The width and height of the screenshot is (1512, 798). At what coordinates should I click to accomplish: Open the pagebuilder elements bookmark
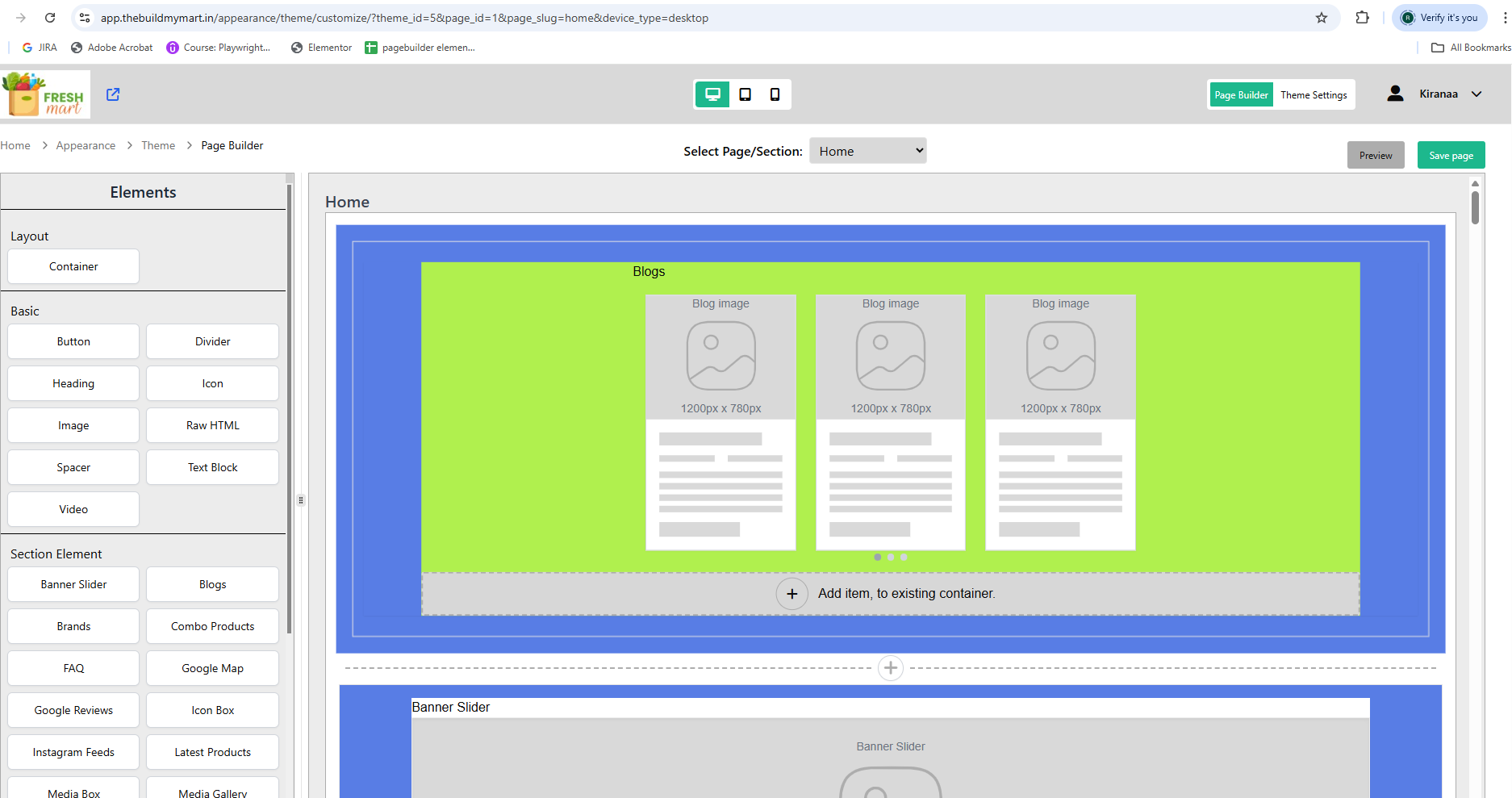420,48
